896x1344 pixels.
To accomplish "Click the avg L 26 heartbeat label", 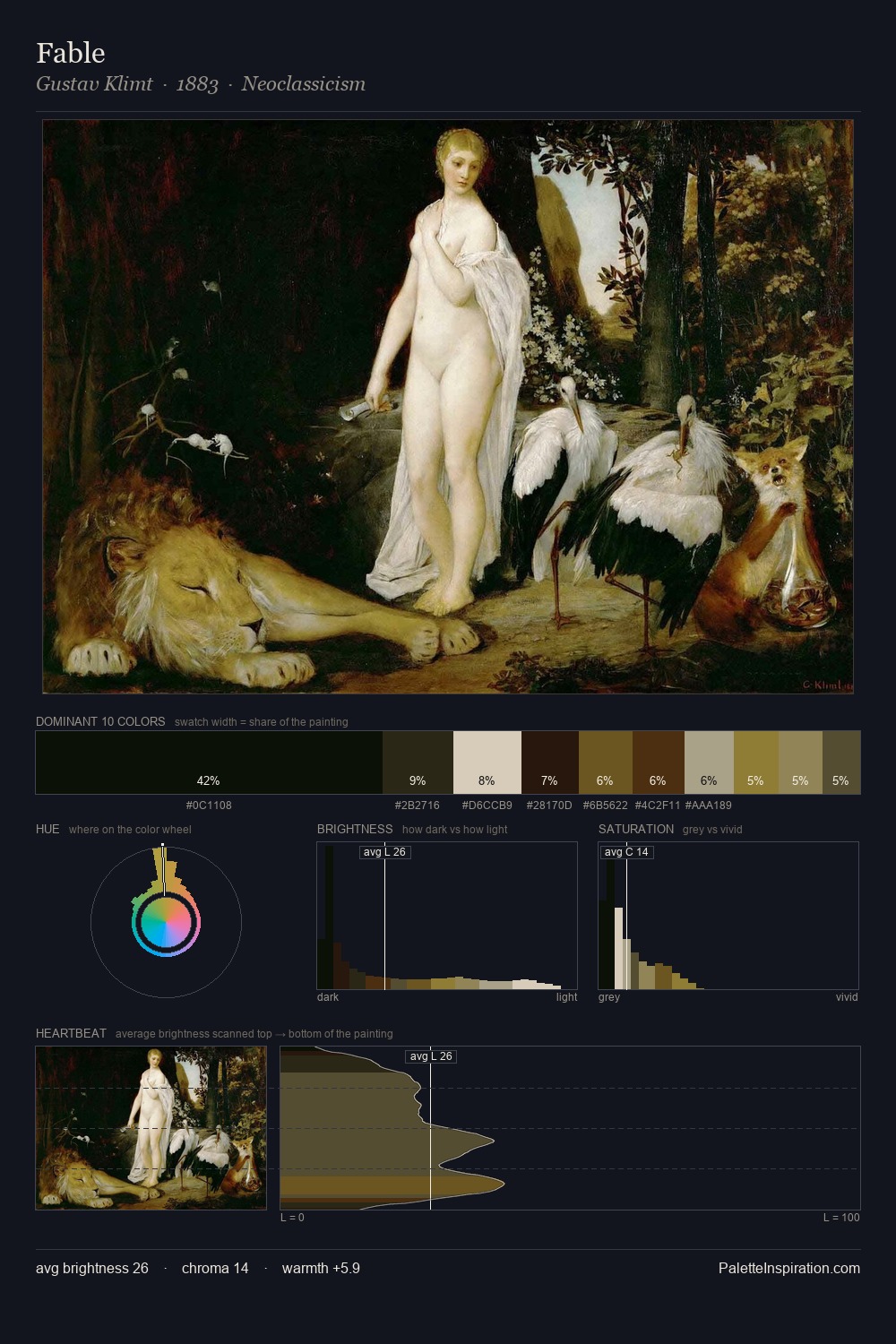I will tap(431, 1056).
